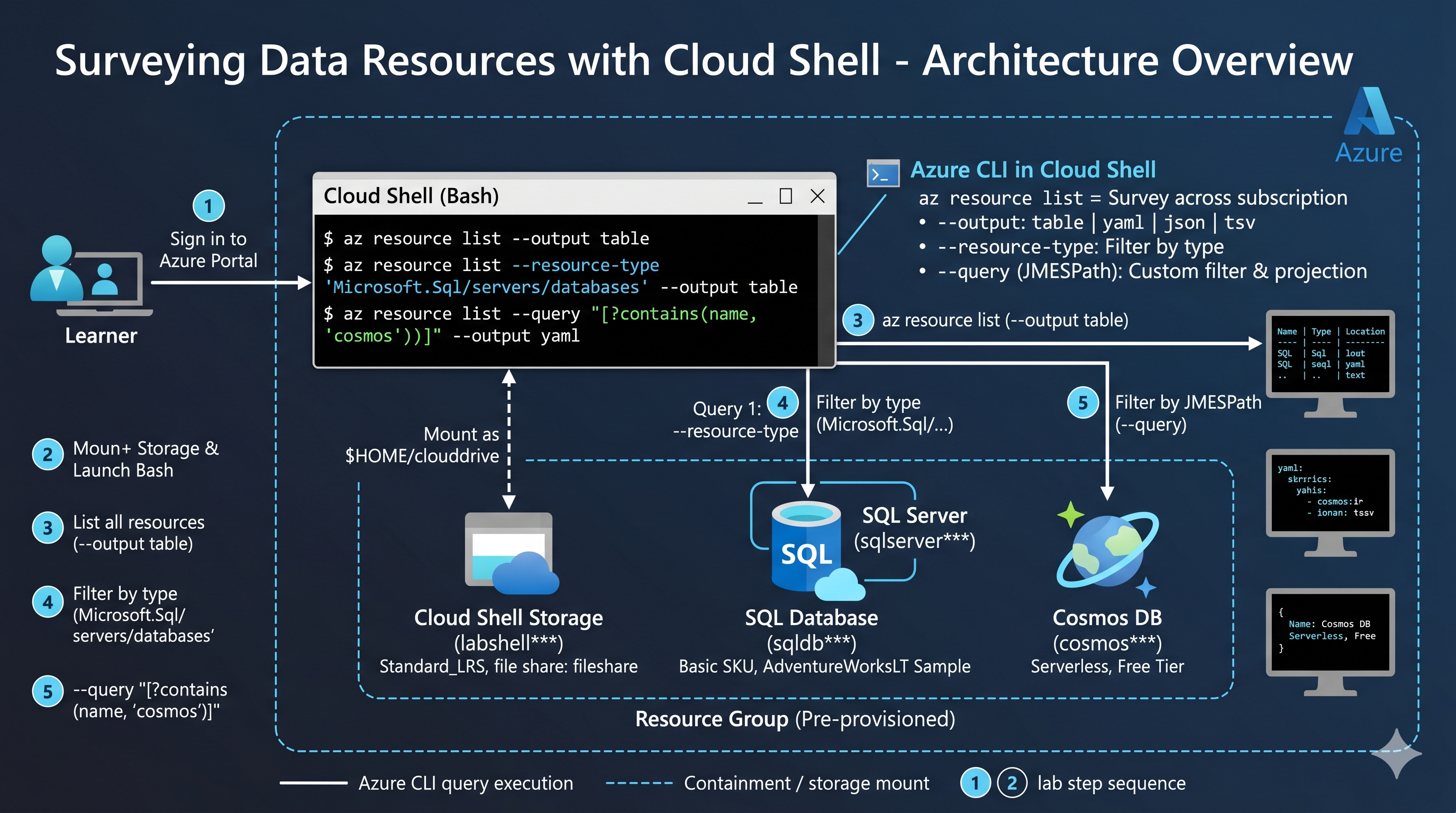Select the Cloud Shell terminal prompt icon
1456x813 pixels.
point(883,174)
